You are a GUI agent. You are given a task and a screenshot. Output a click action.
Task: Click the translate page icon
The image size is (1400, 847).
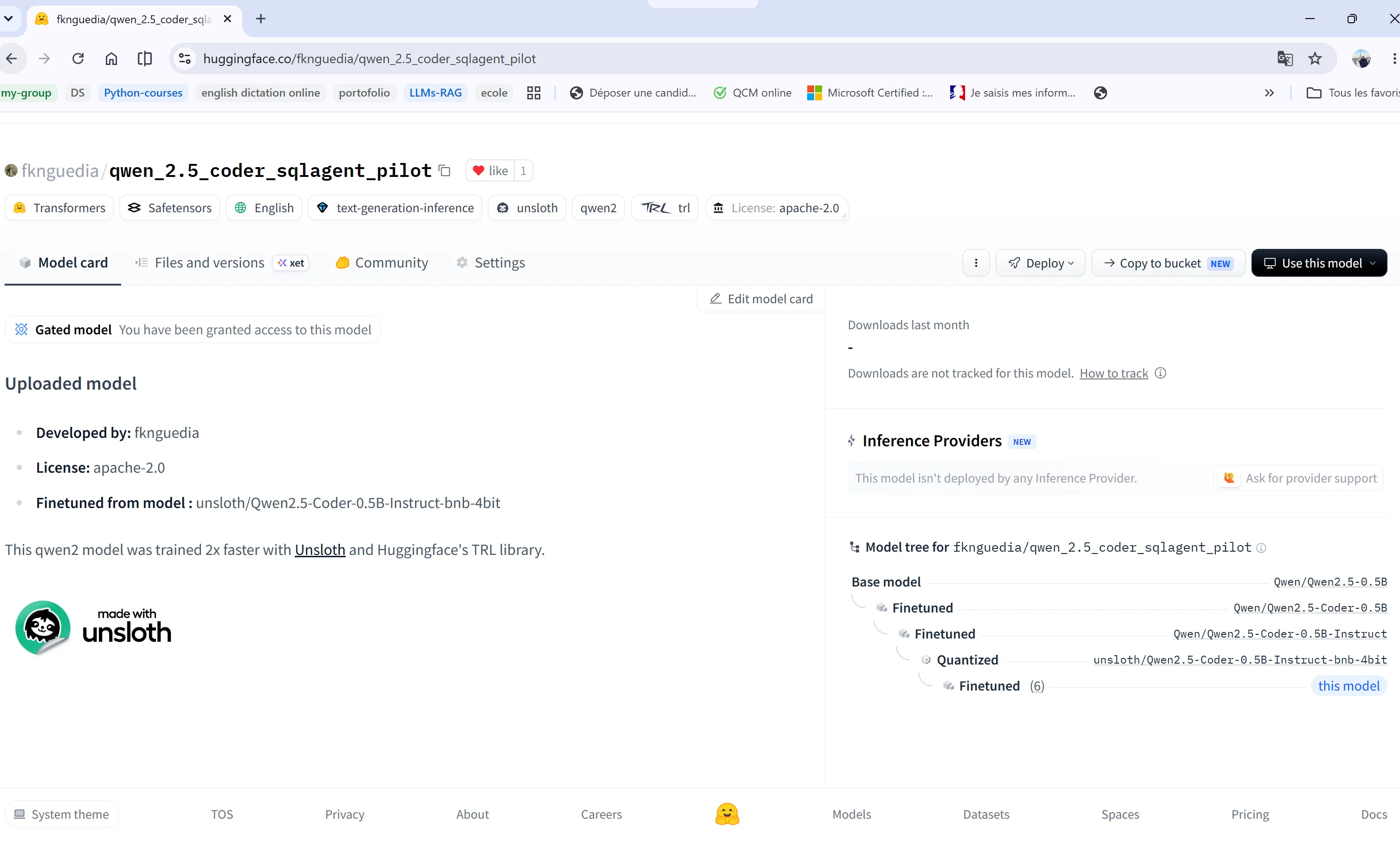tap(1285, 59)
